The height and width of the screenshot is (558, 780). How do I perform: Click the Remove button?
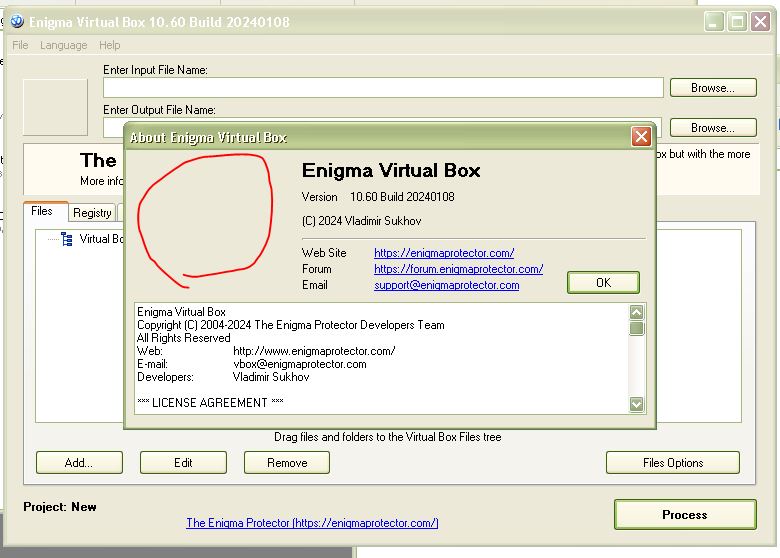pyautogui.click(x=287, y=463)
